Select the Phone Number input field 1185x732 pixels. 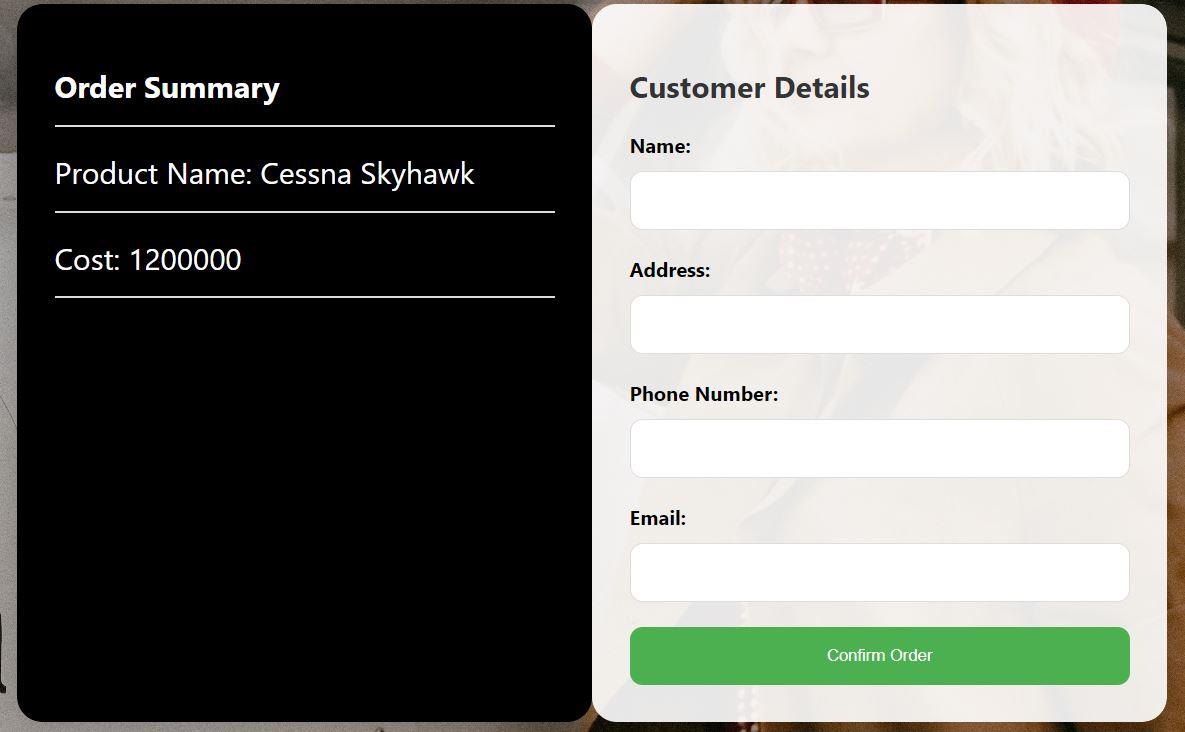(880, 448)
